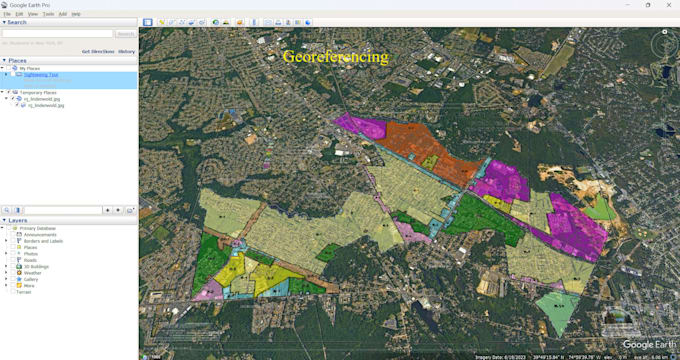
Task: Click the Show sunlight across landscape icon
Action: pyautogui.click(x=226, y=22)
